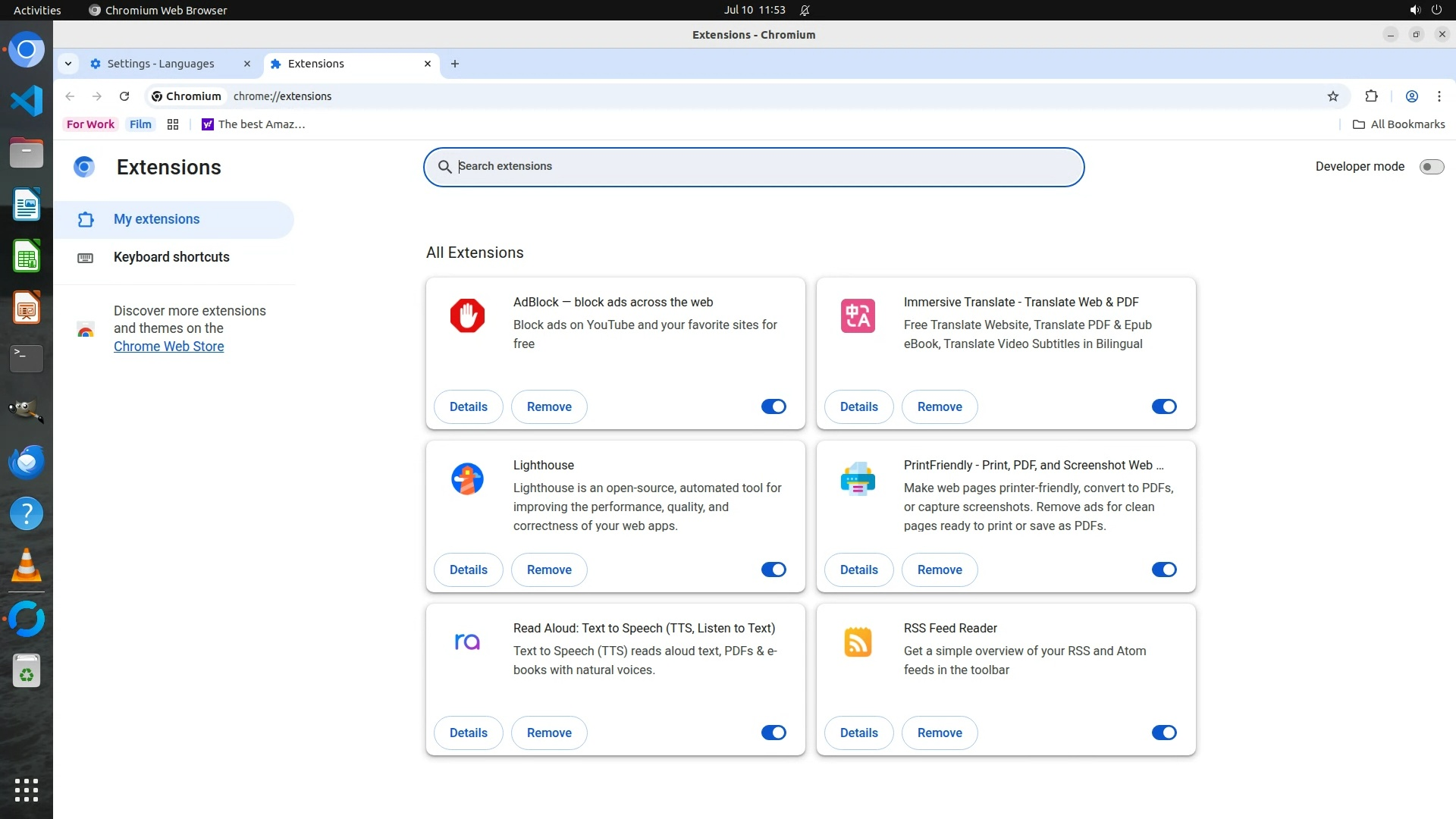Expand the tab search dropdown arrow
The image size is (1456, 819).
tap(68, 64)
